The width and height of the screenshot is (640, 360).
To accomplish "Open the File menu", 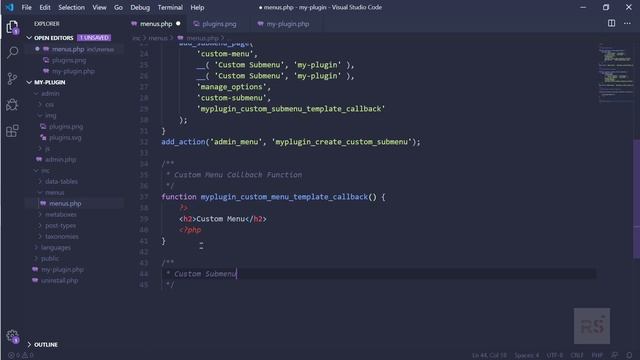I will tap(27, 7).
